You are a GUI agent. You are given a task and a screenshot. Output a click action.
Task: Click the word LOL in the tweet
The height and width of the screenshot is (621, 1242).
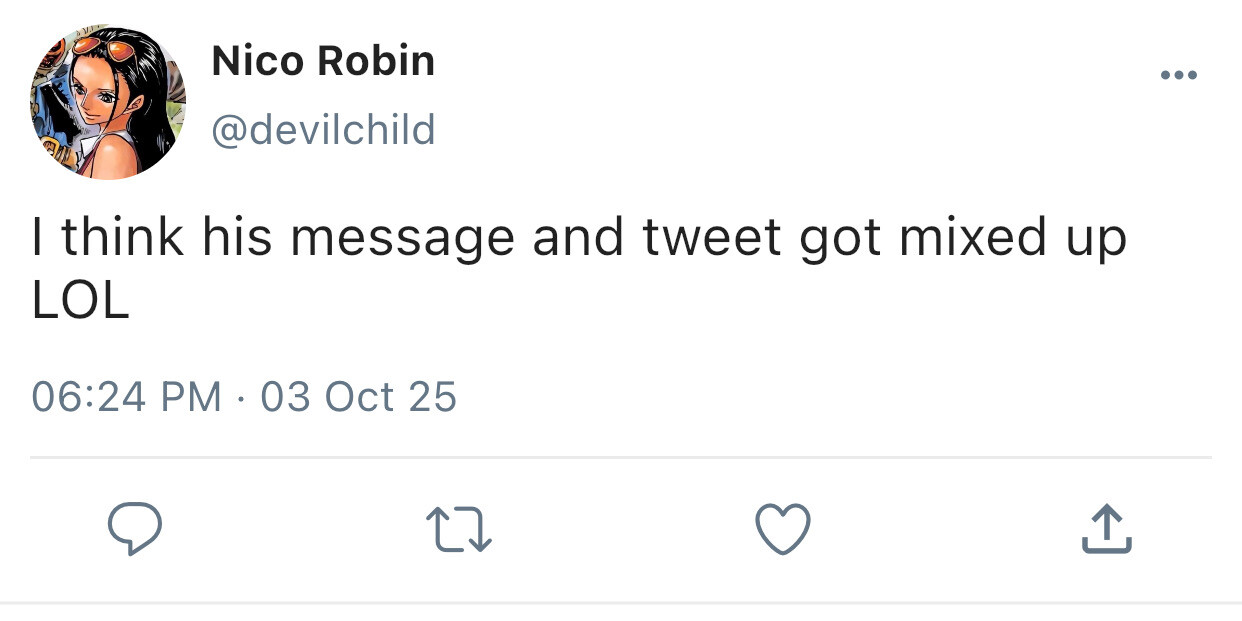click(80, 302)
